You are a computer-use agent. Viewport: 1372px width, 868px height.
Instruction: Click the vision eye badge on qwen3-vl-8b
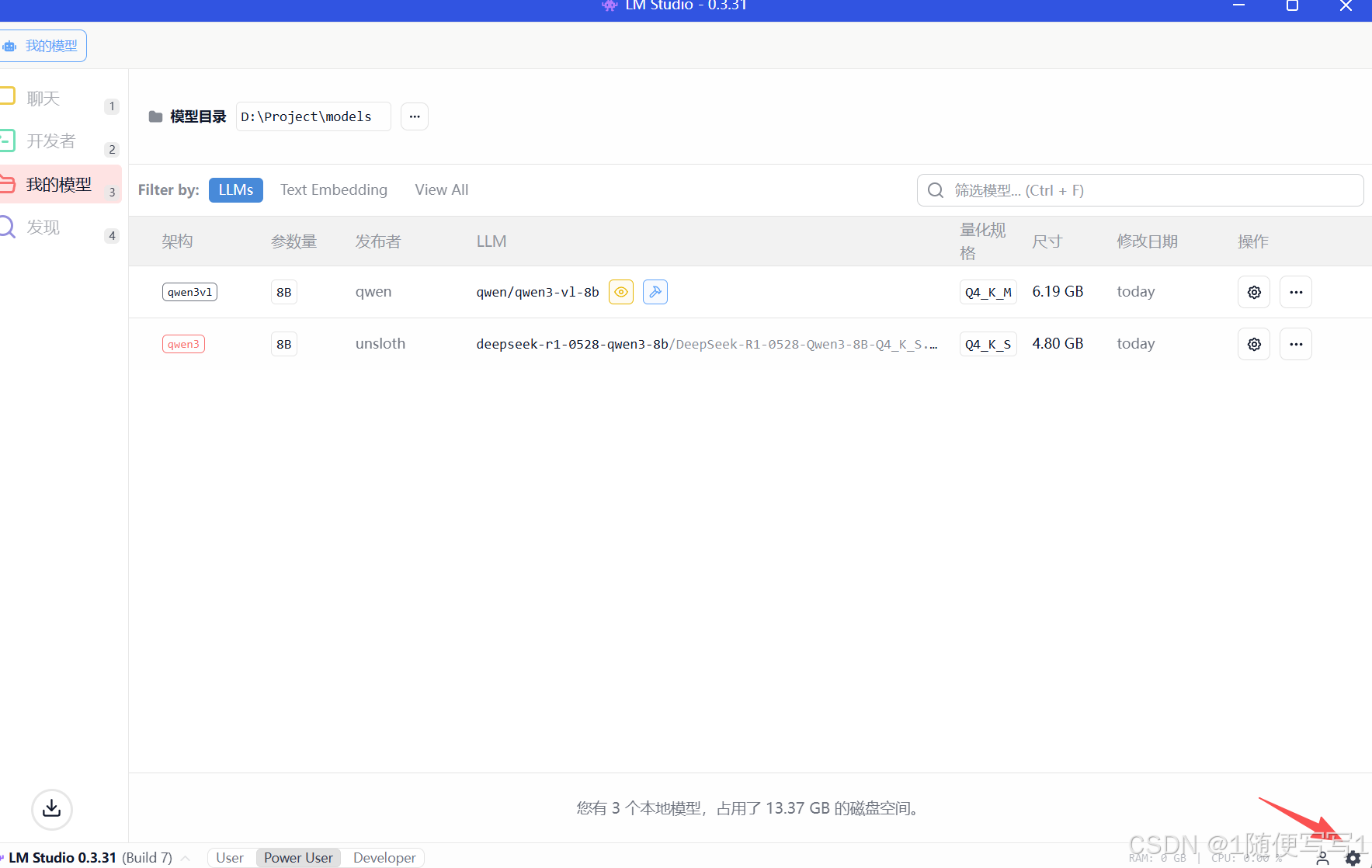[621, 292]
